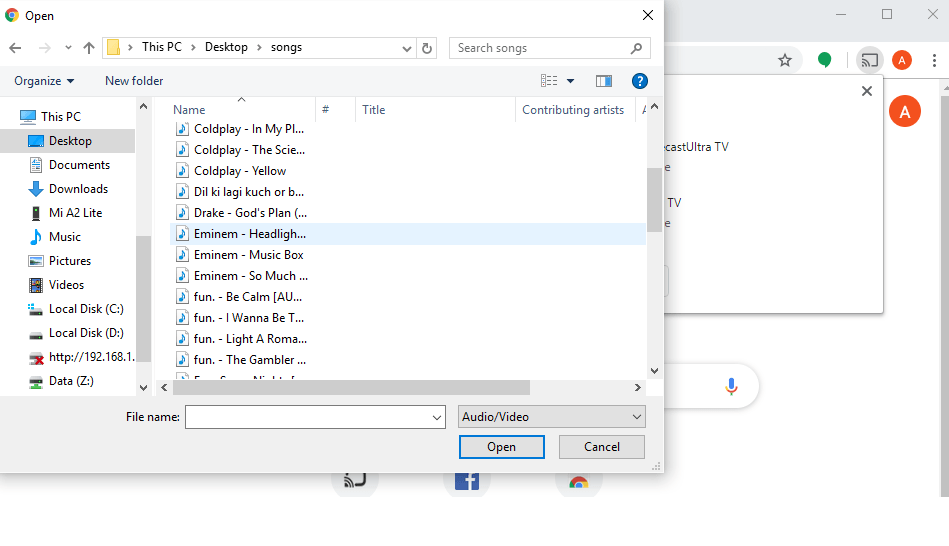Viewport: 949px width, 546px height.
Task: Click file list scroll right arrow
Action: 637,387
